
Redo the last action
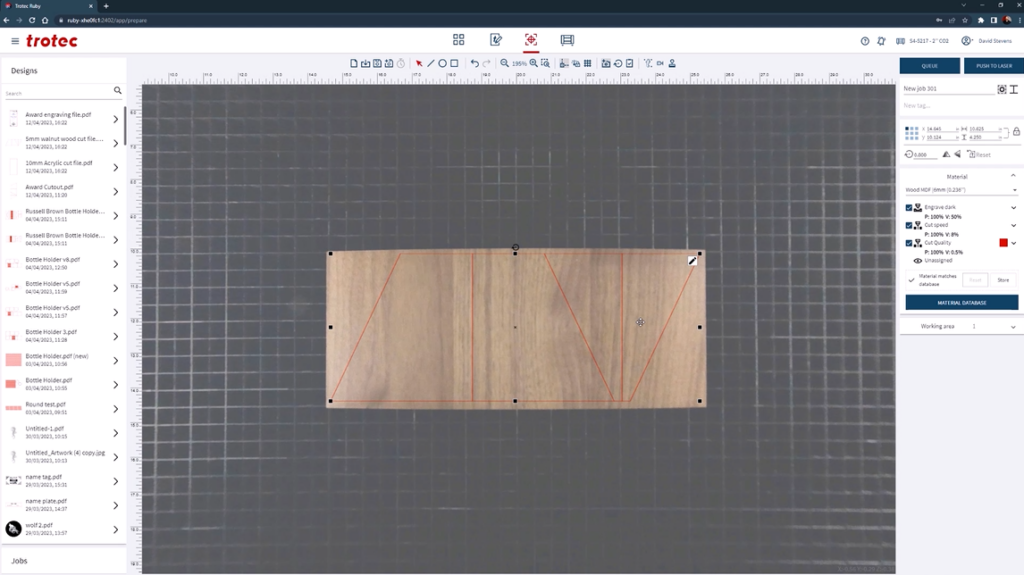(487, 63)
